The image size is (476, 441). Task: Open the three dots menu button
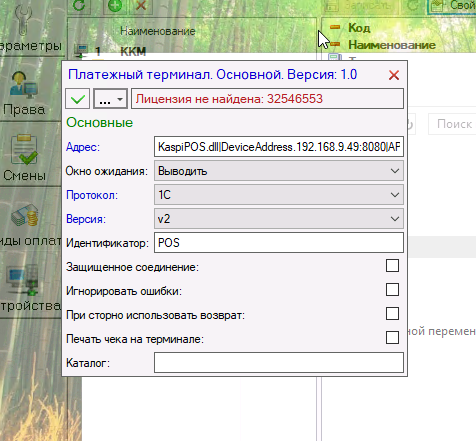coord(110,99)
